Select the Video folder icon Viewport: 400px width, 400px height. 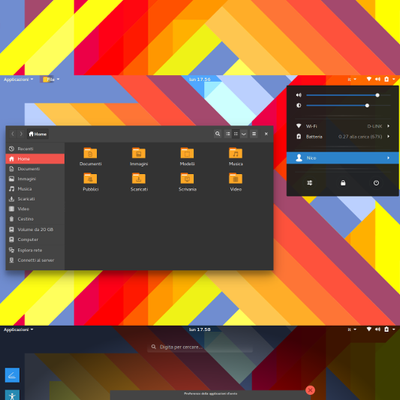click(x=236, y=178)
